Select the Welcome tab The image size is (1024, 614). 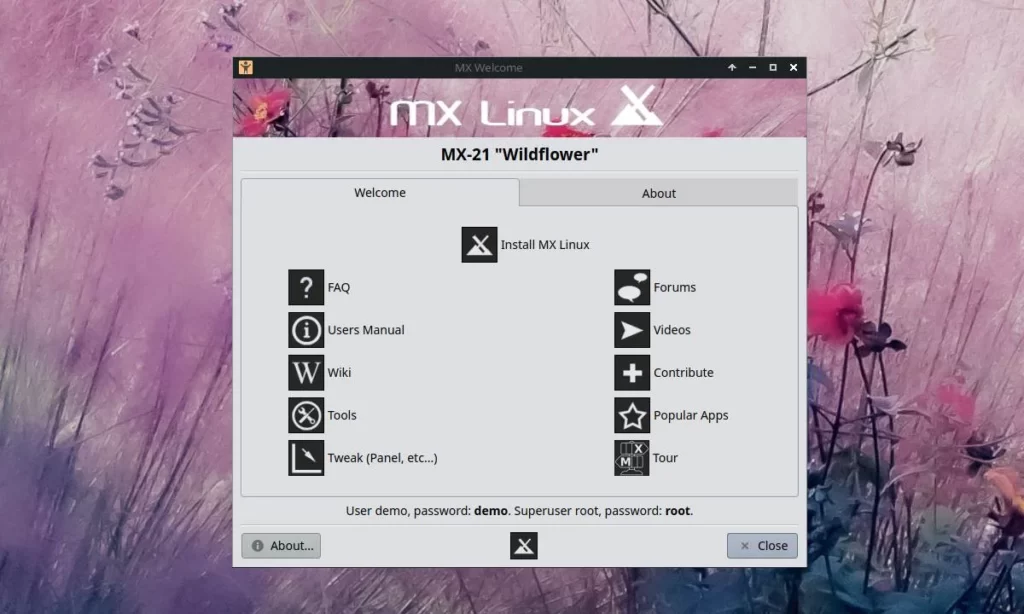(380, 193)
